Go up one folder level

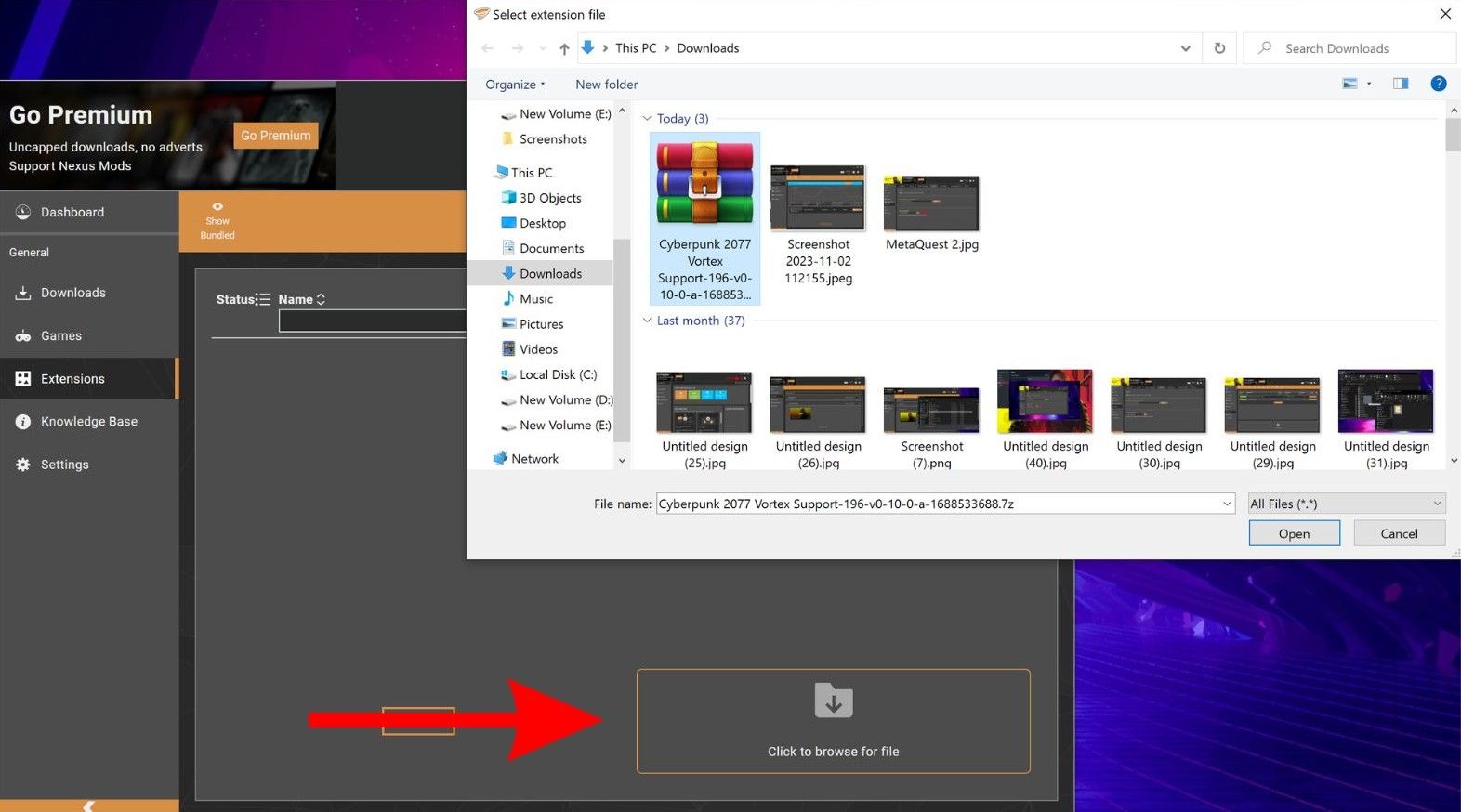pyautogui.click(x=564, y=48)
